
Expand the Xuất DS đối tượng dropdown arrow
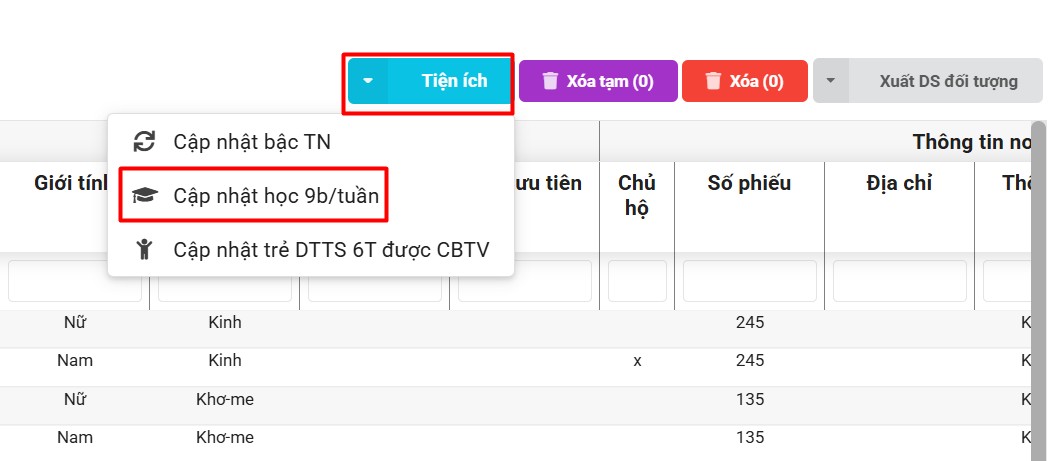coord(831,81)
